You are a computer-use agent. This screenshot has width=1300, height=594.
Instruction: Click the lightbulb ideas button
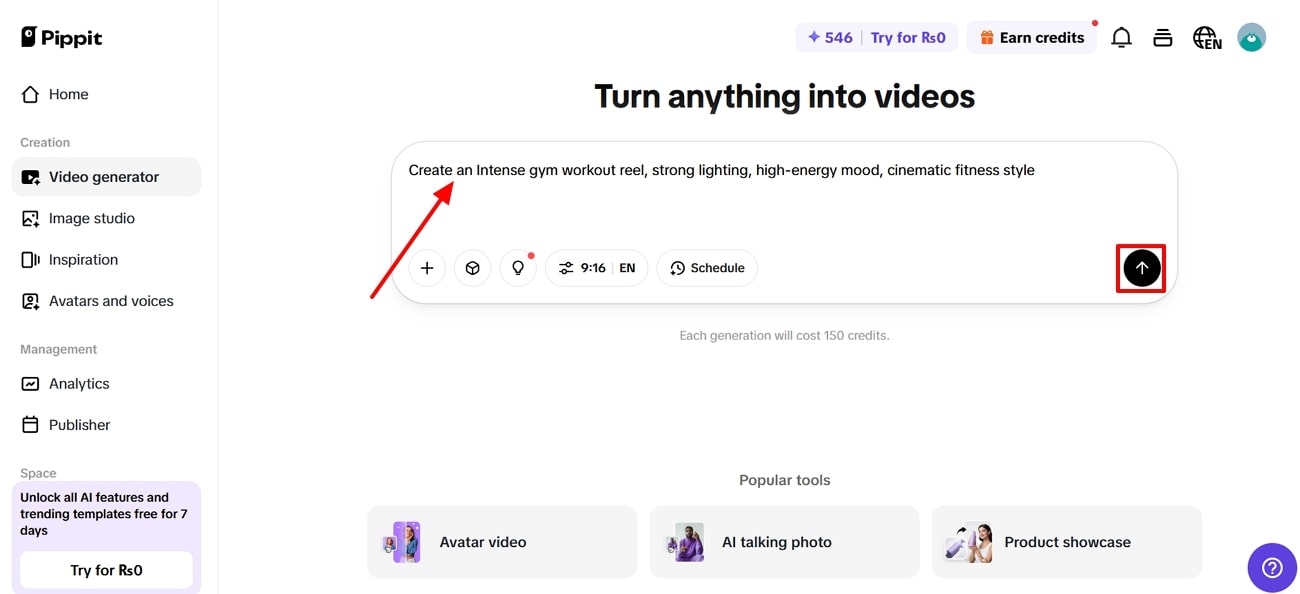(x=518, y=268)
